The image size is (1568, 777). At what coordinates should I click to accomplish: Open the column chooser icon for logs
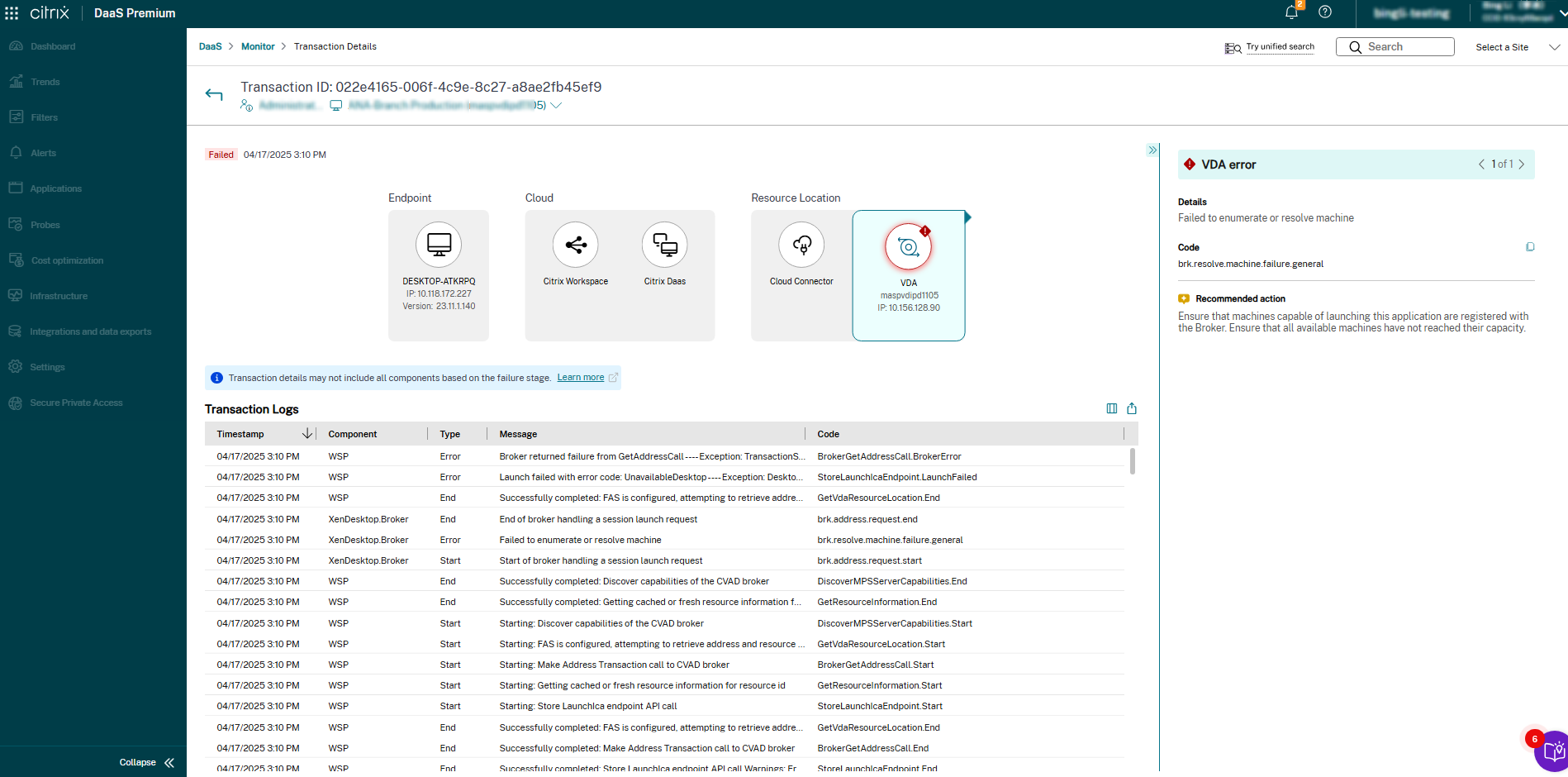click(1112, 408)
